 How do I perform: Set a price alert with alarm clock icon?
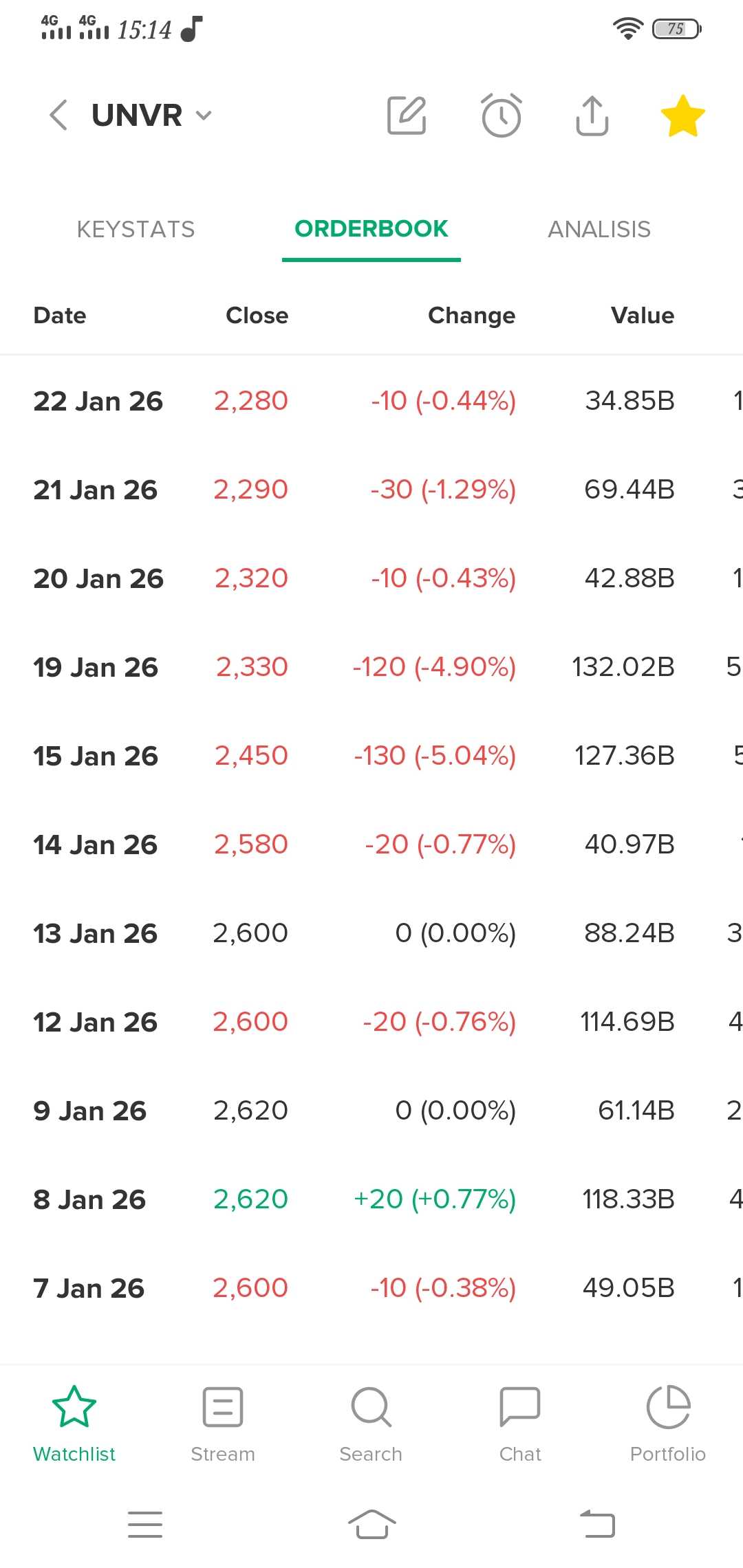(x=501, y=115)
